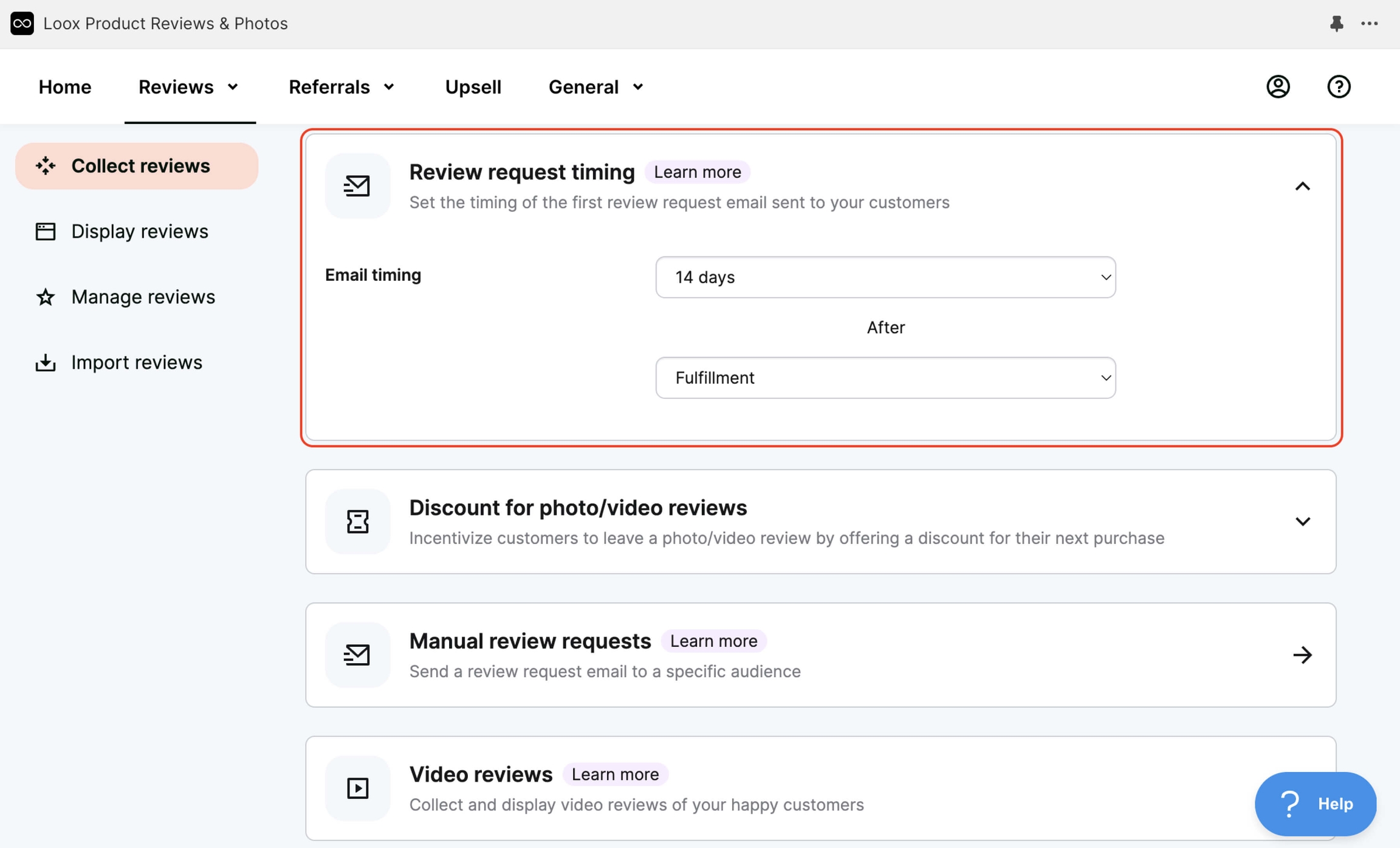Open the Fulfillment dropdown
Screen dimensions: 1400x848
tap(885, 377)
